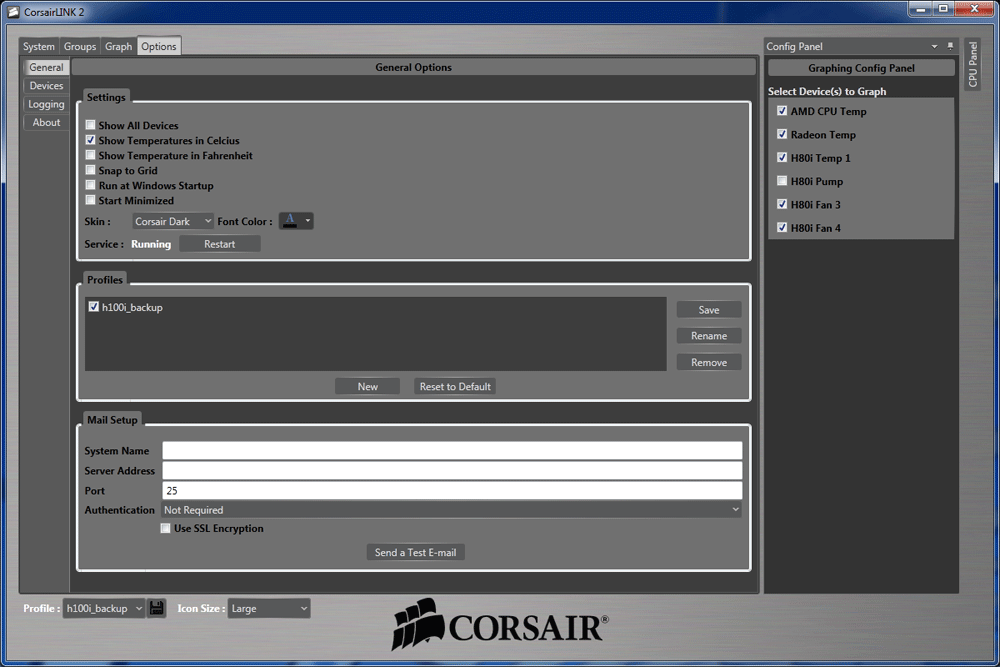Uncheck H80i Fan 3 in the graph device list
Image resolution: width=1000 pixels, height=667 pixels.
782,204
